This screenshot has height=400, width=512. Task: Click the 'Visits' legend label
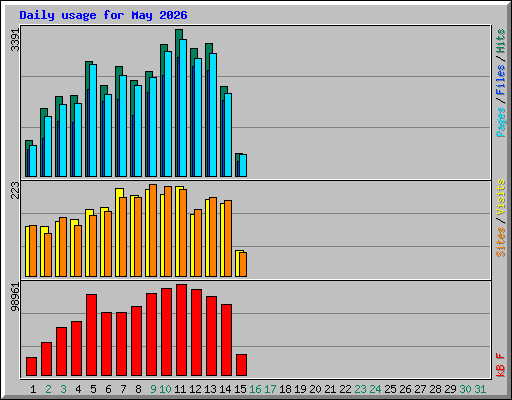[501, 197]
